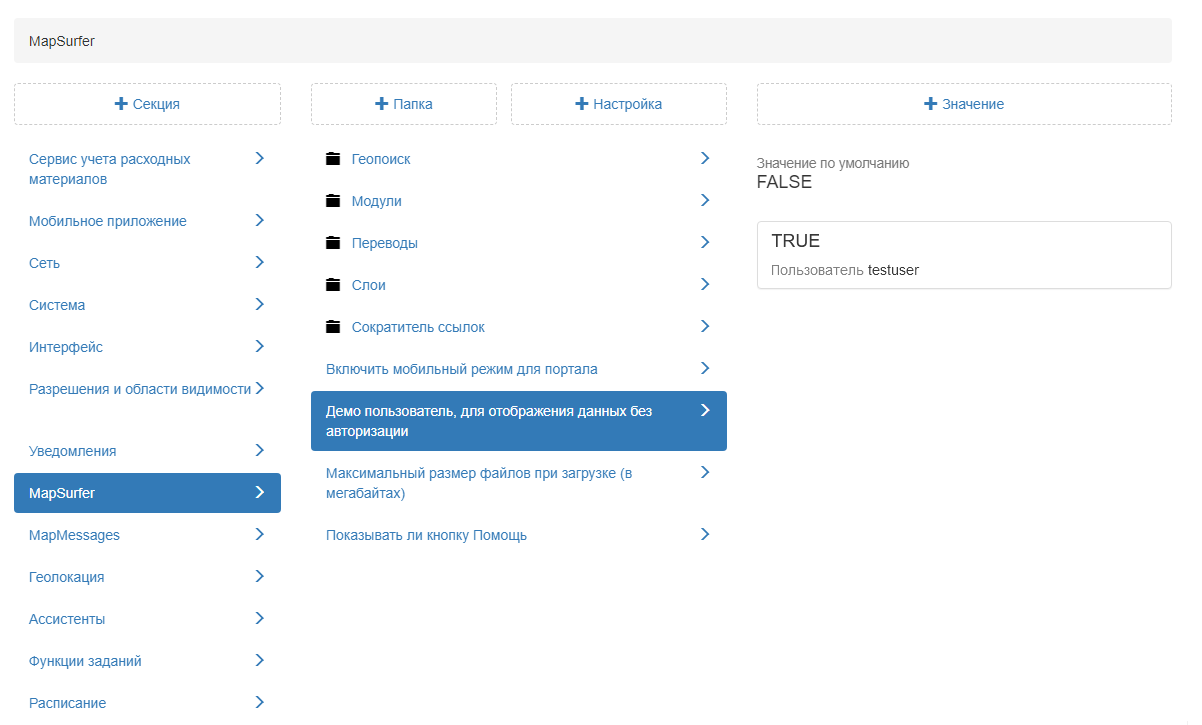Expand chevron next to Сеть
The height and width of the screenshot is (725, 1202).
coord(259,262)
